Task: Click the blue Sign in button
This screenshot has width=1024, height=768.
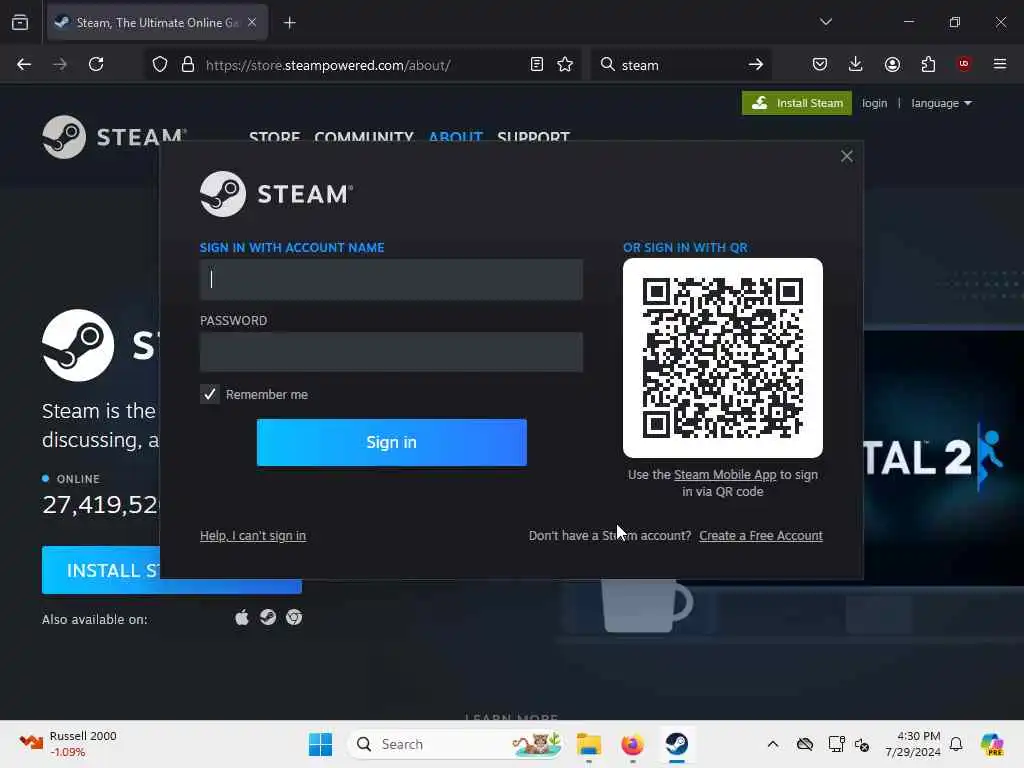Action: pyautogui.click(x=391, y=442)
